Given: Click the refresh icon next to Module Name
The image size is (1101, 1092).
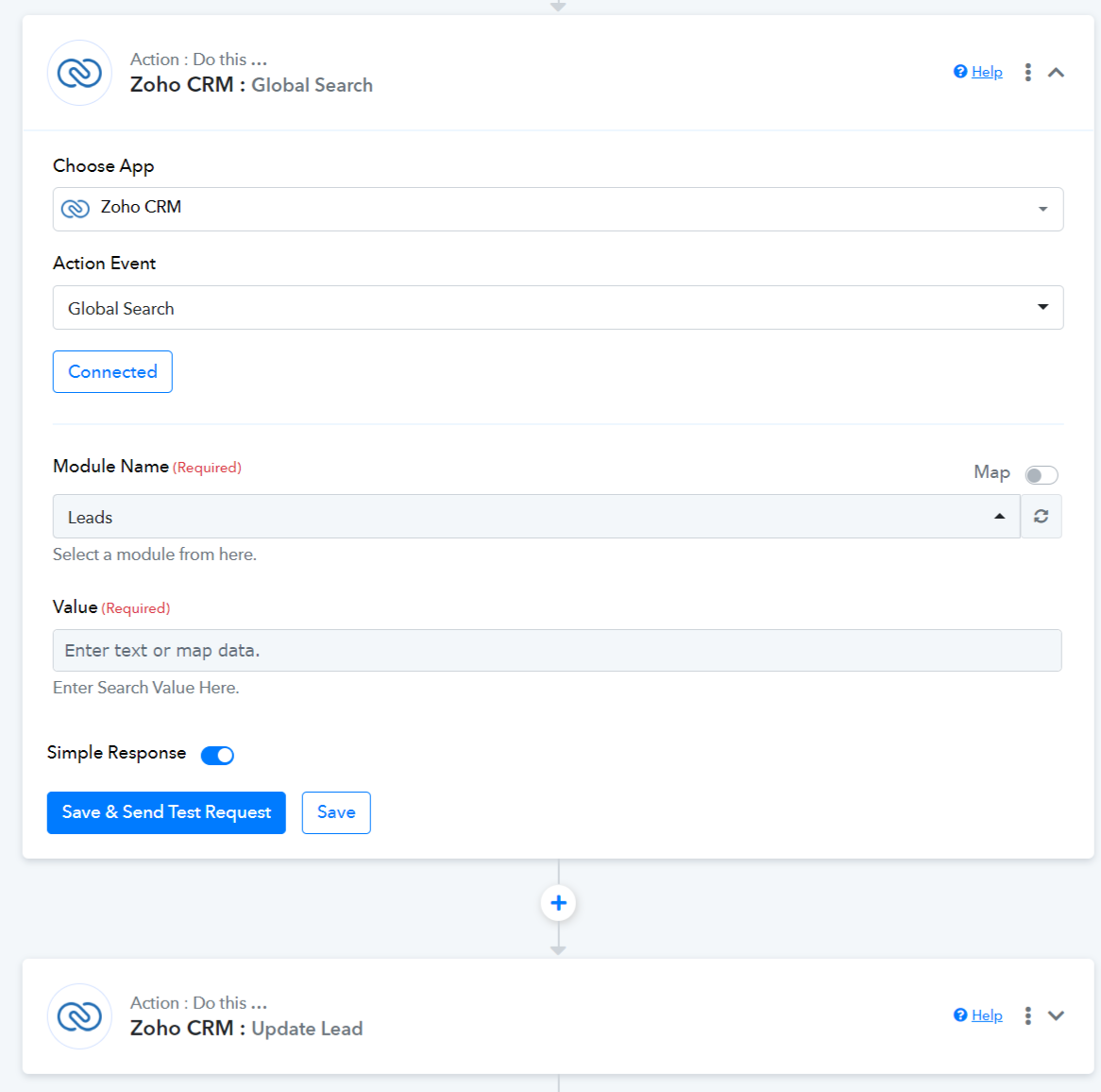Looking at the screenshot, I should click(x=1041, y=516).
